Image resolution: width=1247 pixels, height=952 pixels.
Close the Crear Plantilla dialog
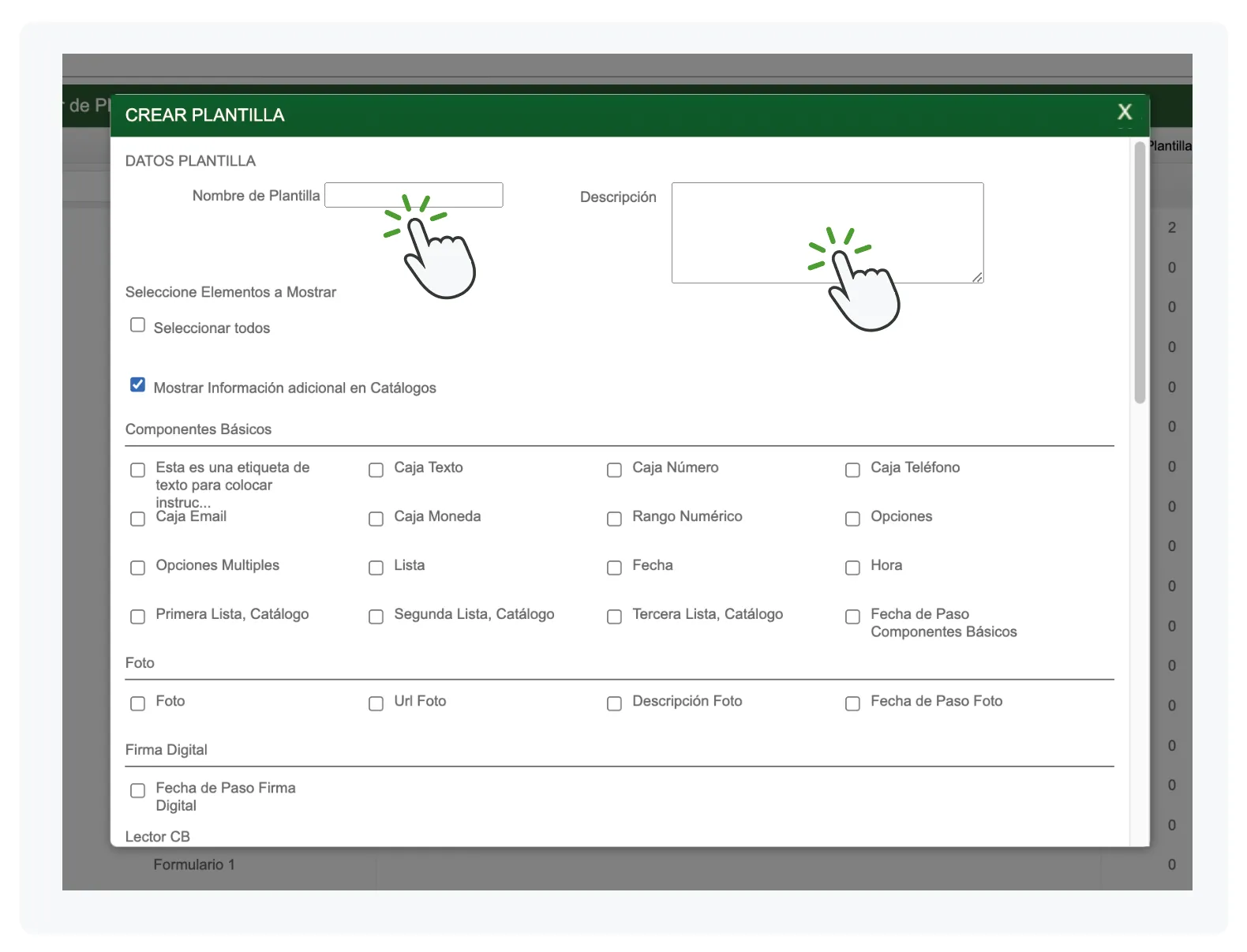pyautogui.click(x=1125, y=112)
